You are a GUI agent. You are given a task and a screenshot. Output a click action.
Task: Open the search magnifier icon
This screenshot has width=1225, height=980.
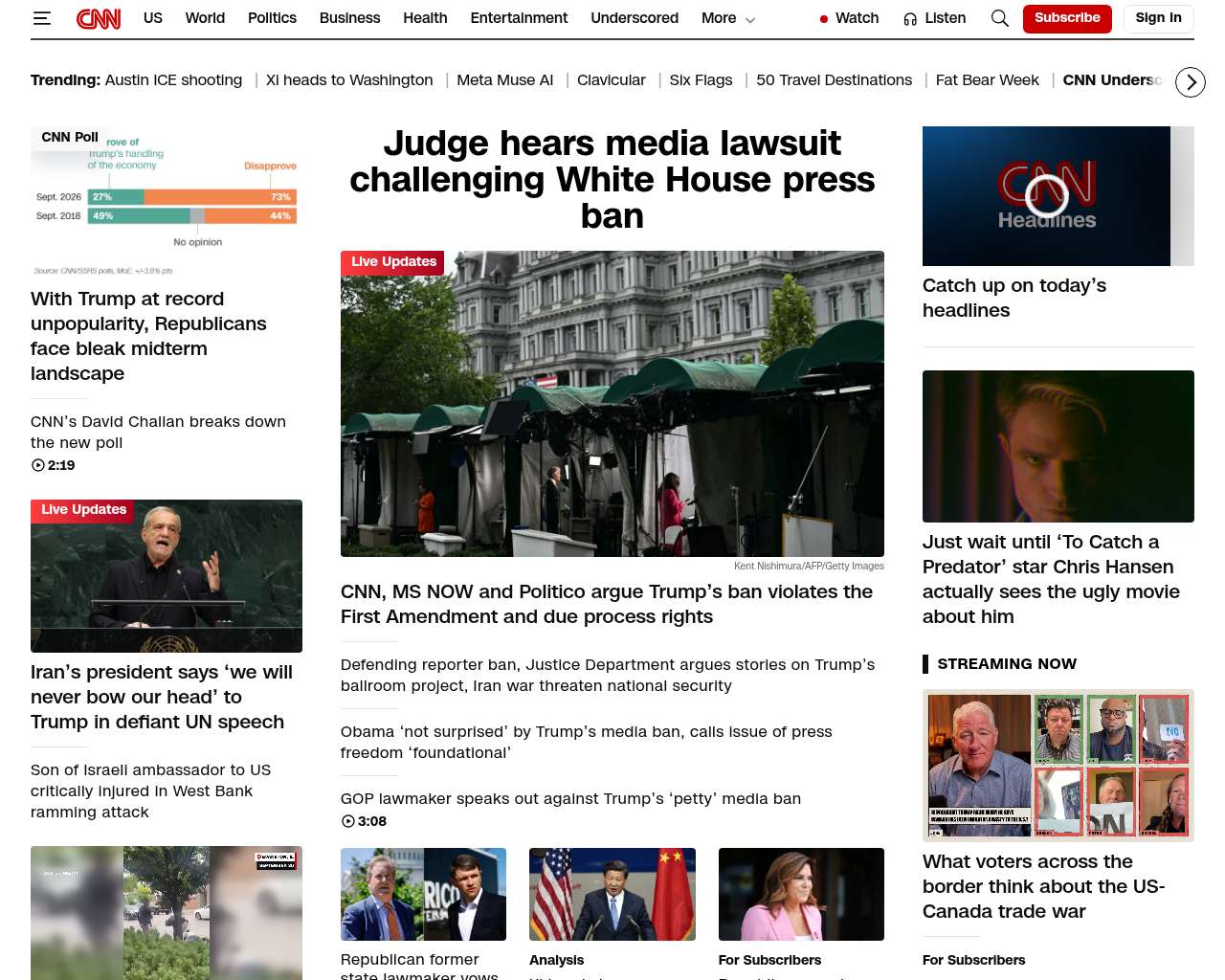1000,18
